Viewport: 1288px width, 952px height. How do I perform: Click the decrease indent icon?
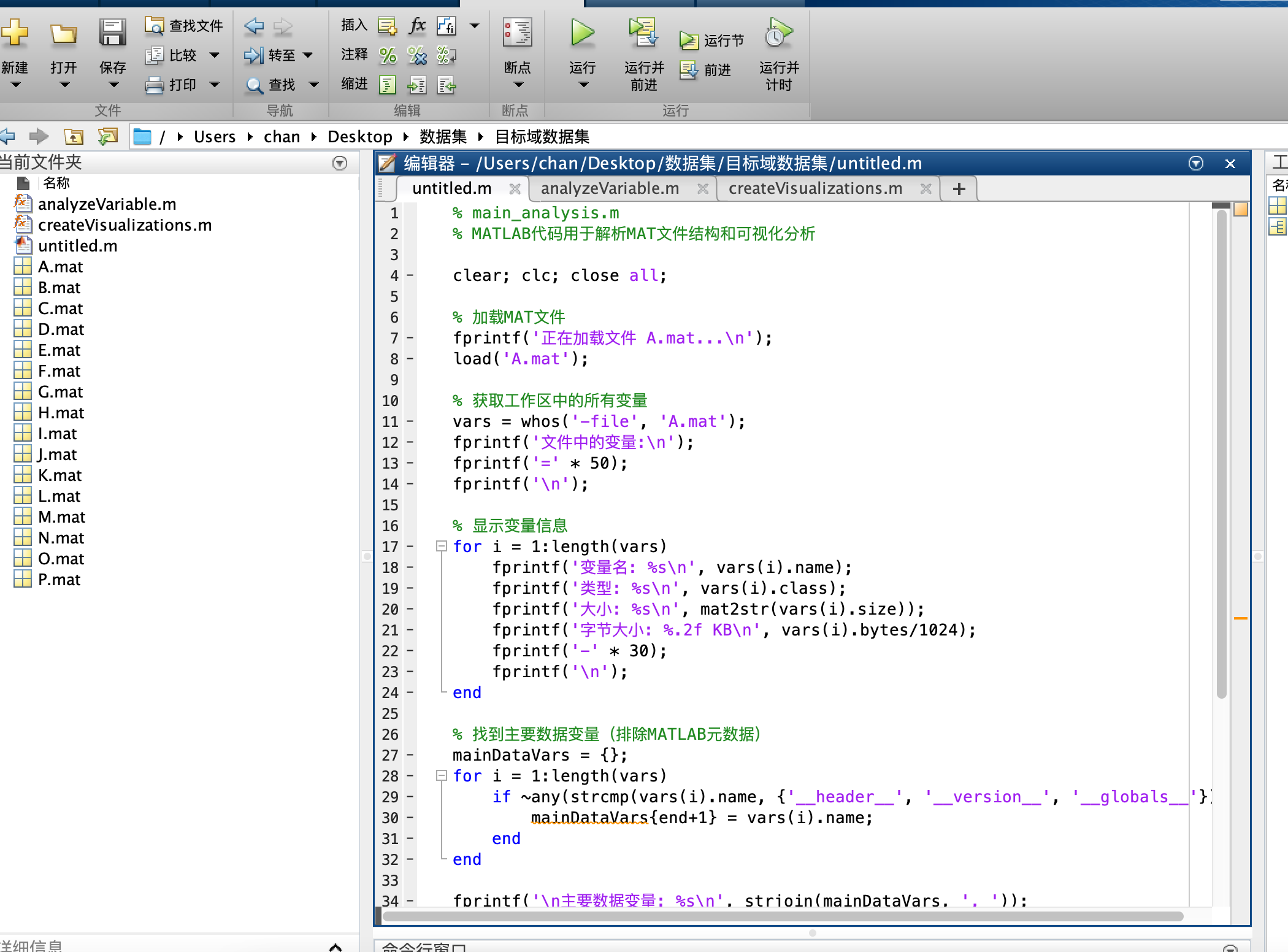click(x=447, y=85)
